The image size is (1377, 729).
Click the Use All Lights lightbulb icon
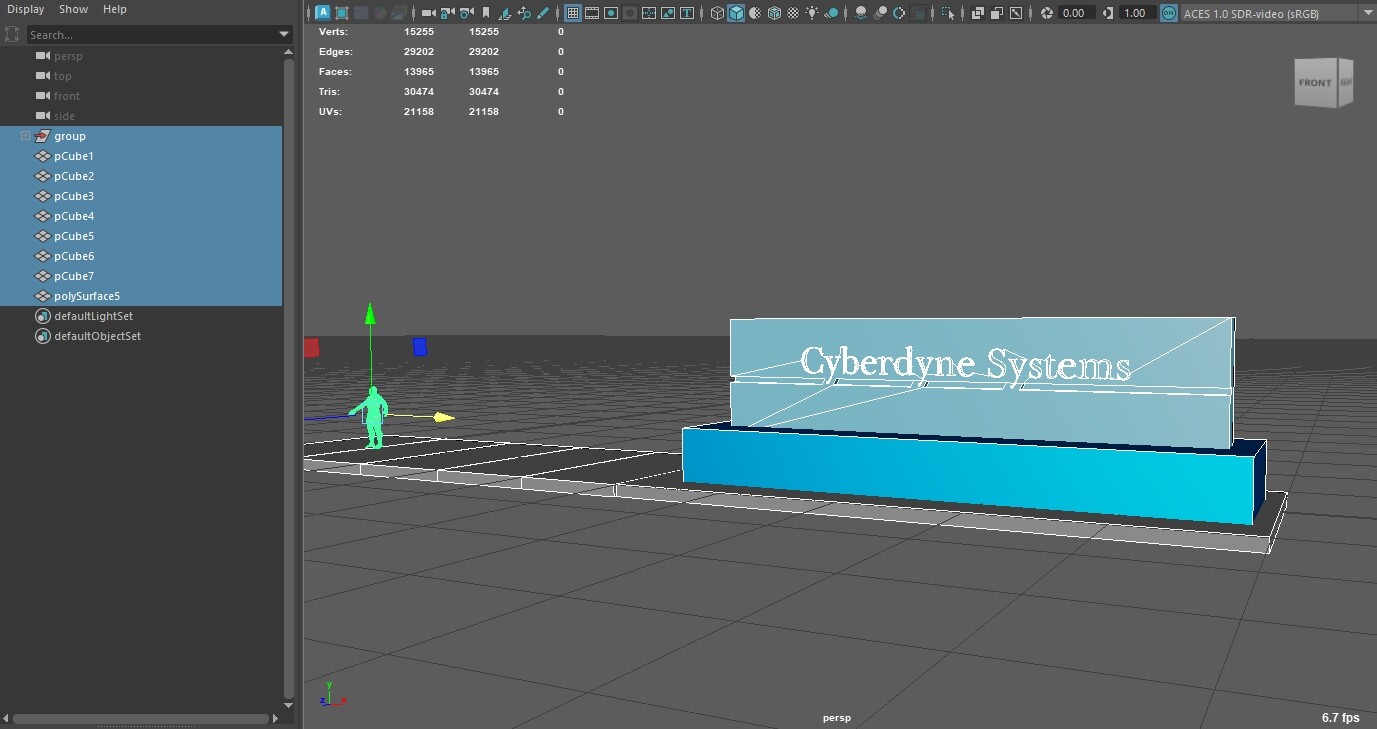(811, 13)
